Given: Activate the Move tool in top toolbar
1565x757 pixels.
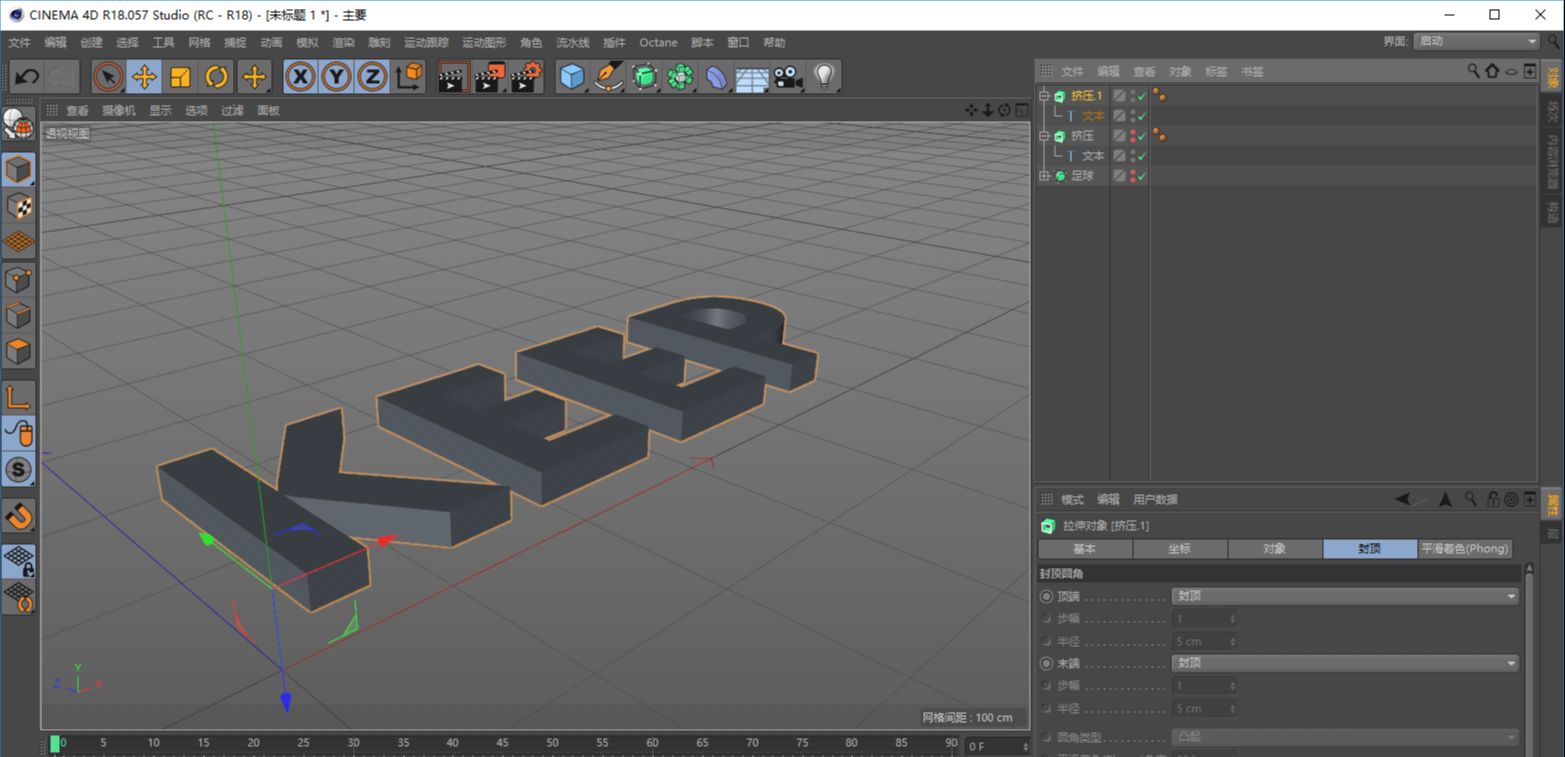Looking at the screenshot, I should [144, 77].
